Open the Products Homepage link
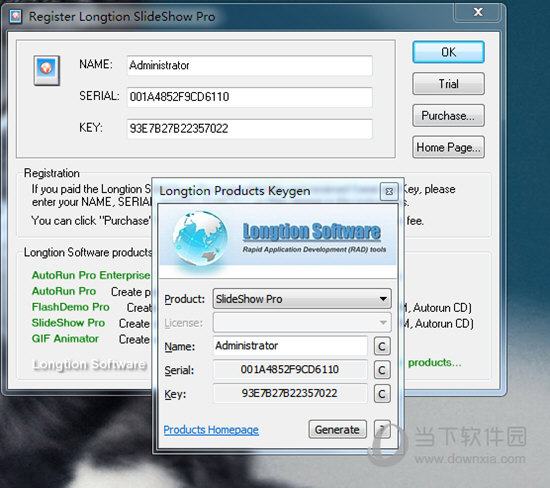This screenshot has height=488, width=550. 211,430
